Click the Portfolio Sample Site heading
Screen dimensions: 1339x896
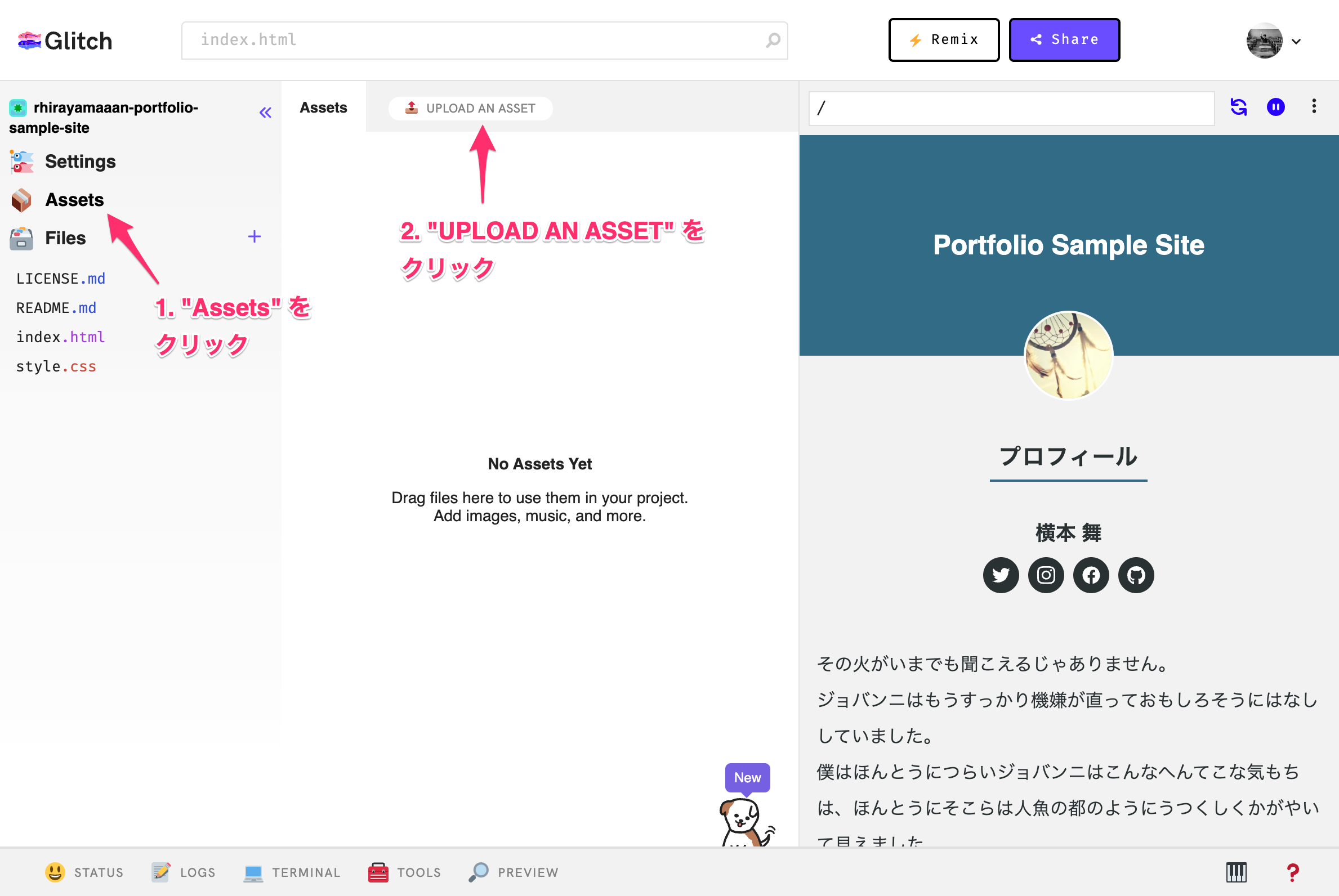pos(1069,245)
